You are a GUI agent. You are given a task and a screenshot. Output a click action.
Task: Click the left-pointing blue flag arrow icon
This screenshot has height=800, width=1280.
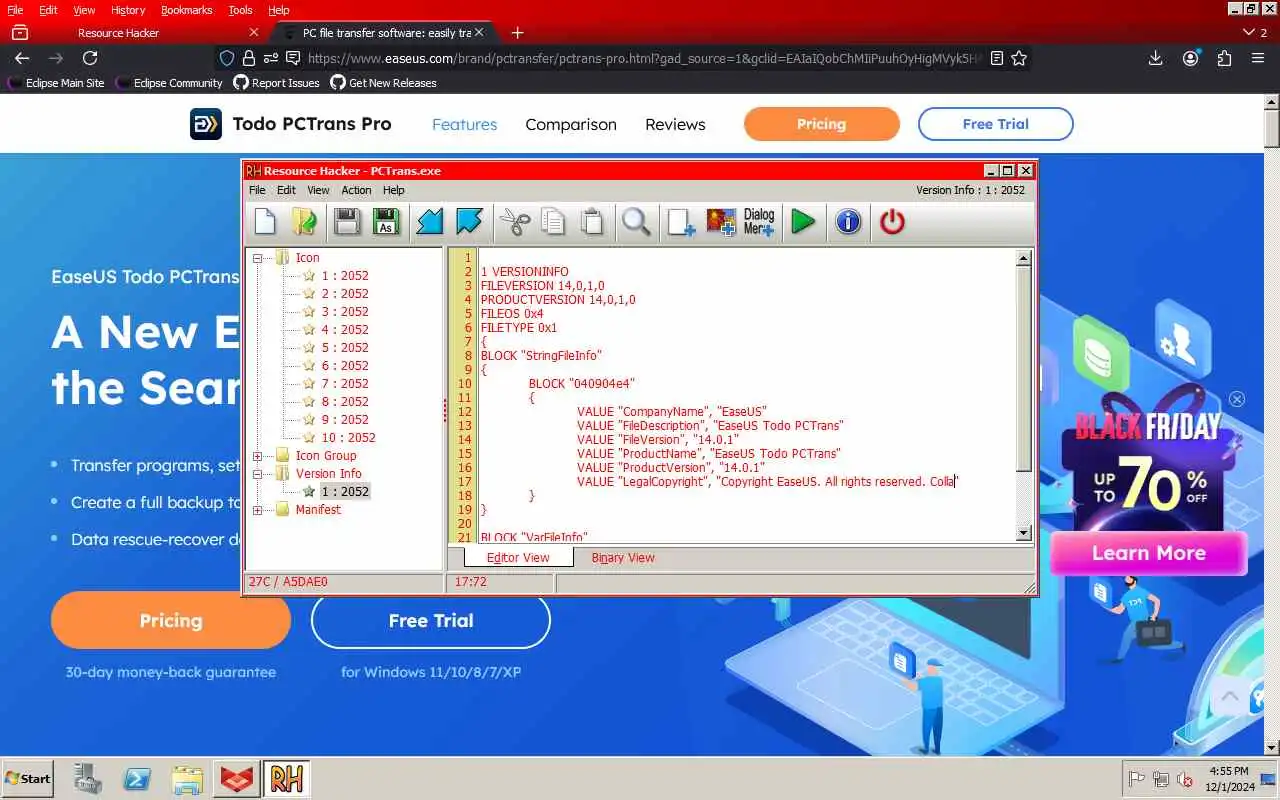click(x=430, y=221)
